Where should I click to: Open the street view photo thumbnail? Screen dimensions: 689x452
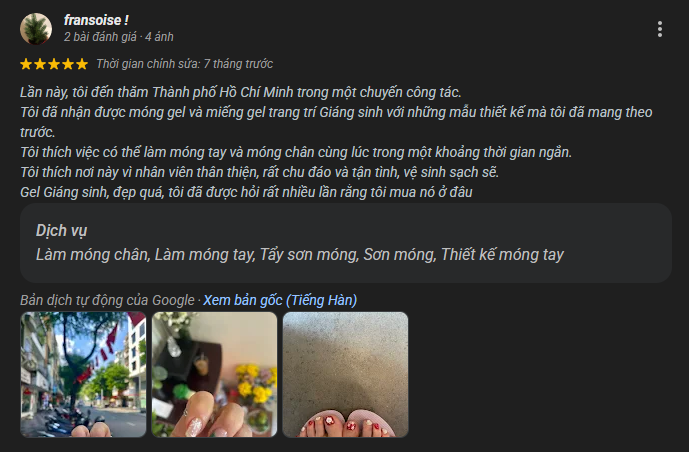pyautogui.click(x=83, y=374)
